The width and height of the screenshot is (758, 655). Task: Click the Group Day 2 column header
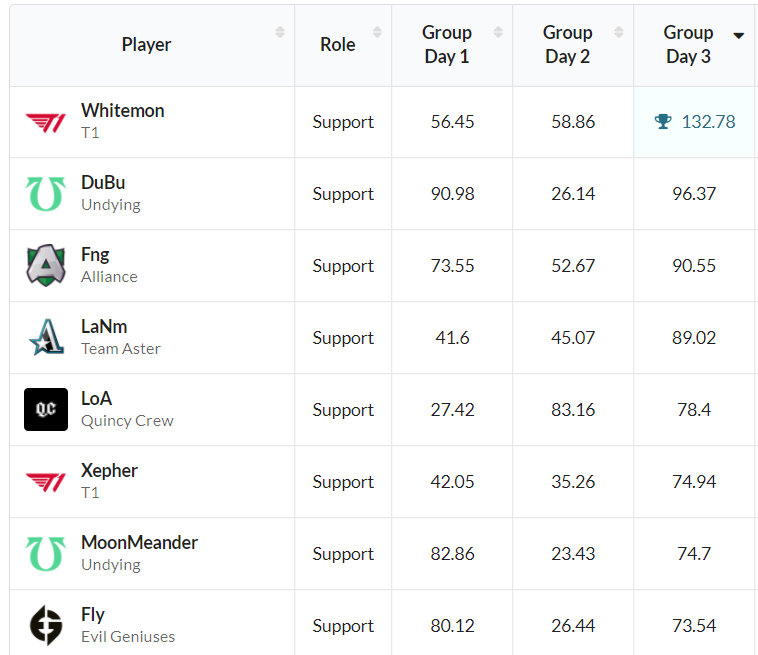tap(567, 45)
